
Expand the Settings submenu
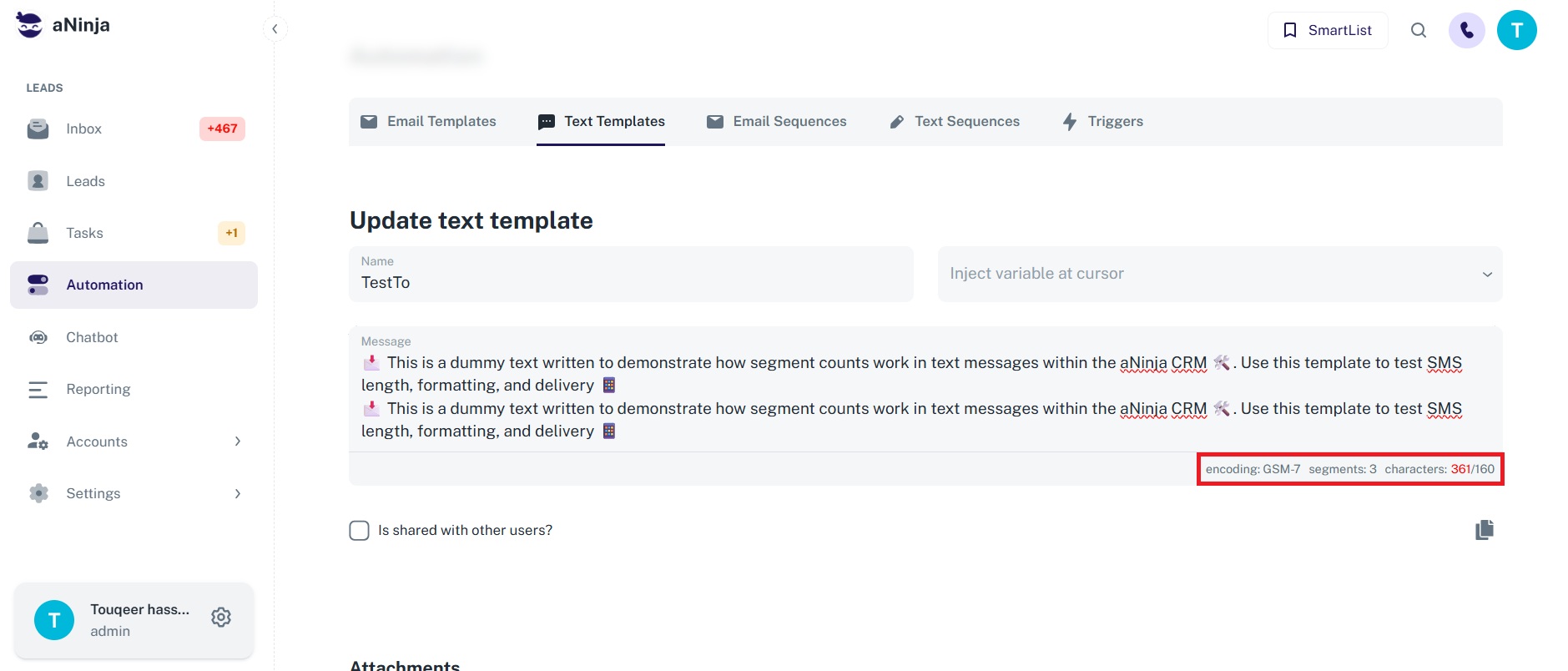238,493
